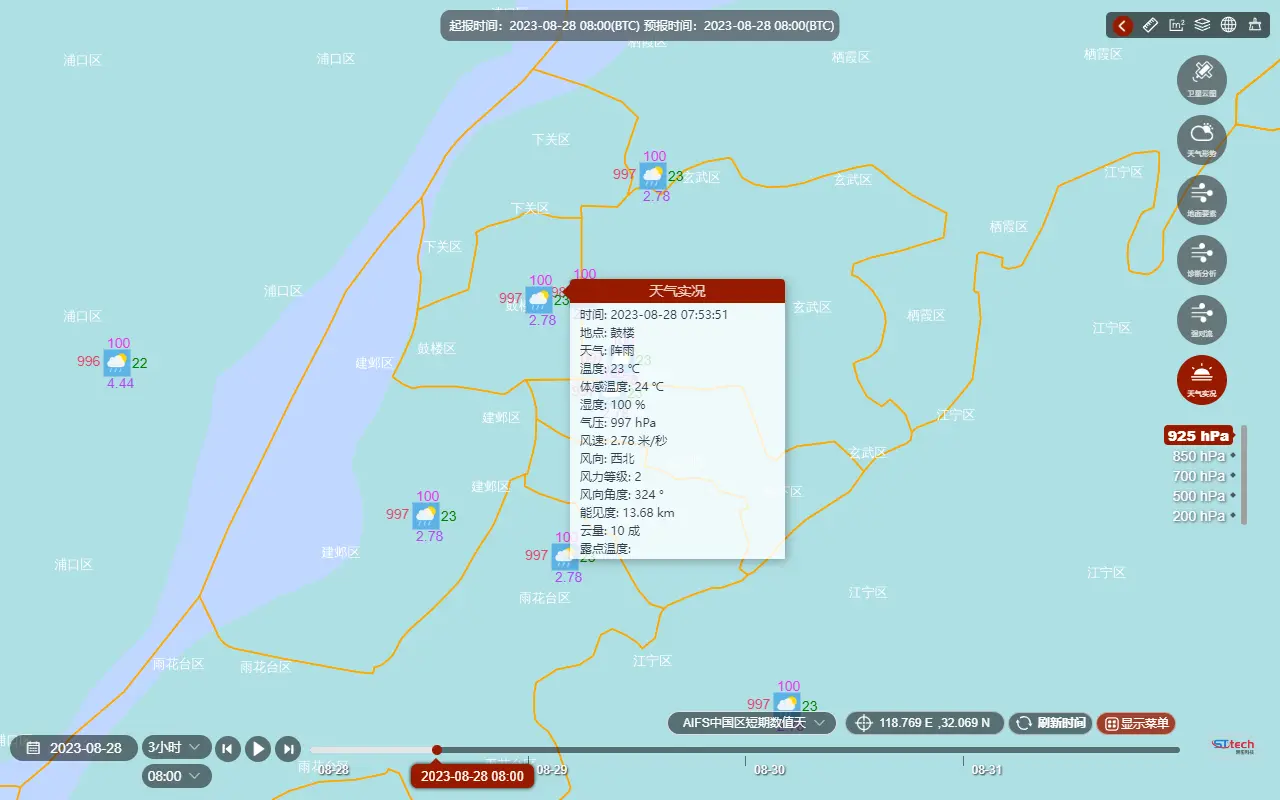
Task: Select the ruler measurement tool
Action: point(1150,25)
